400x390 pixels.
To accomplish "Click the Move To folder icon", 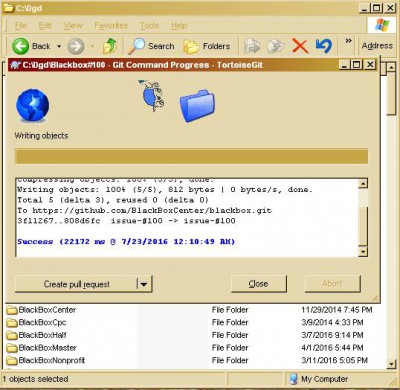I will (x=252, y=46).
